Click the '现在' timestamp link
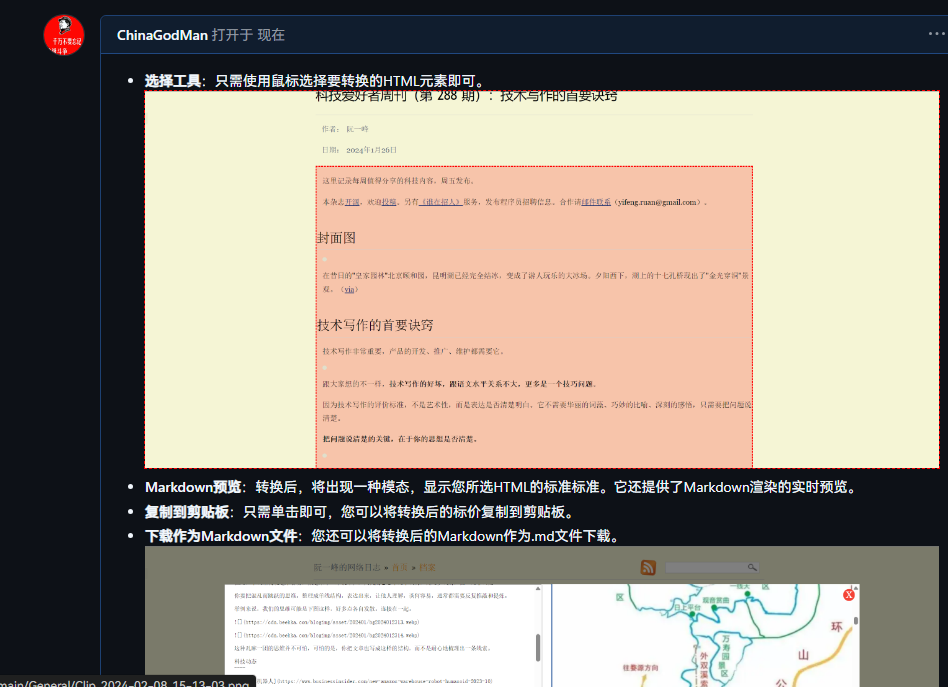The height and width of the screenshot is (687, 948). 271,35
